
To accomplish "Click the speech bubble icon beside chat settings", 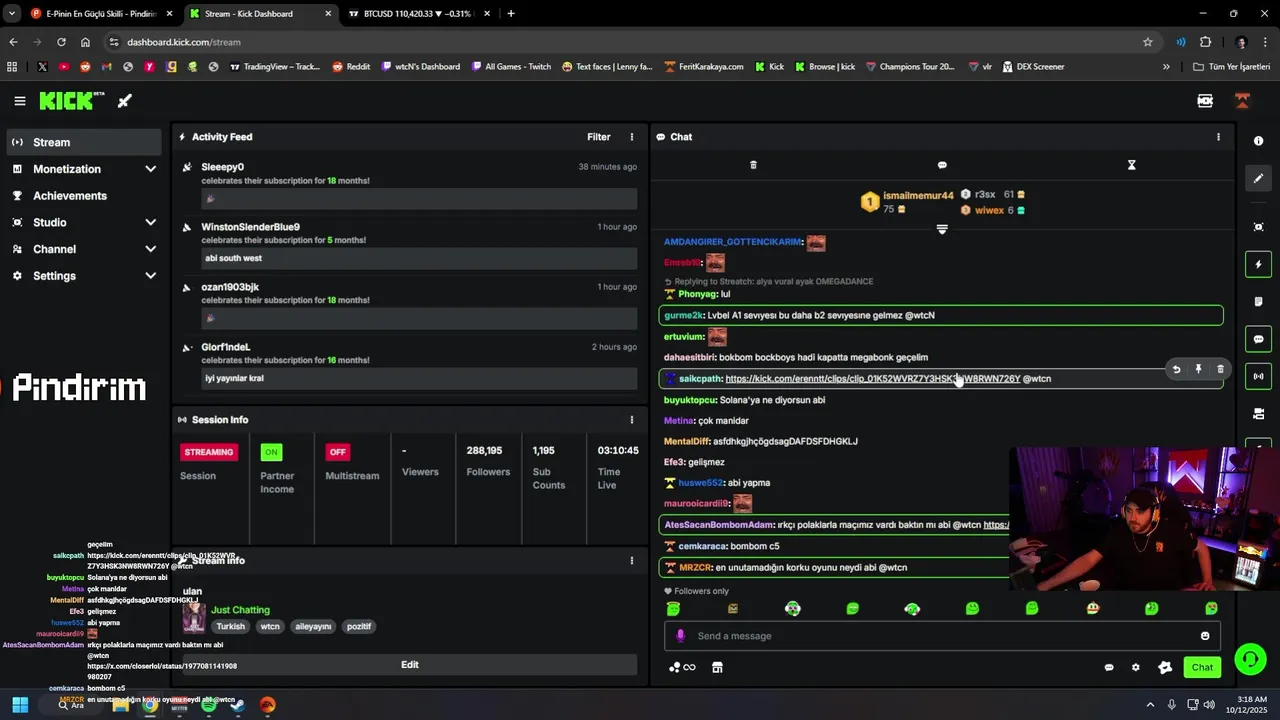I will (1109, 668).
